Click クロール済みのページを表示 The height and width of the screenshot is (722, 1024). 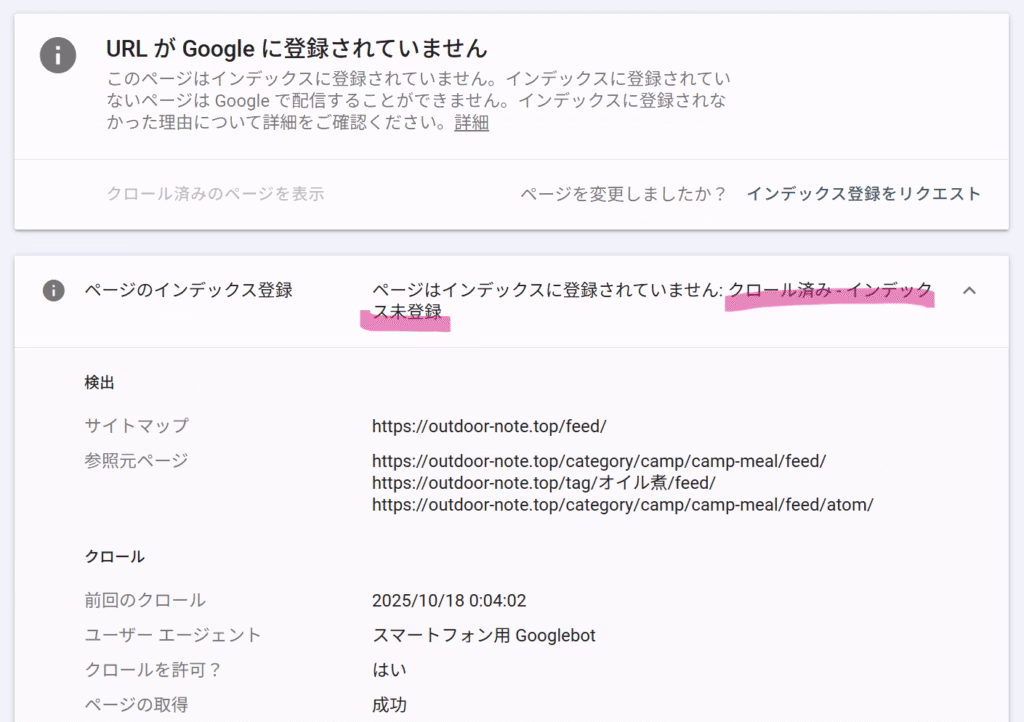215,194
